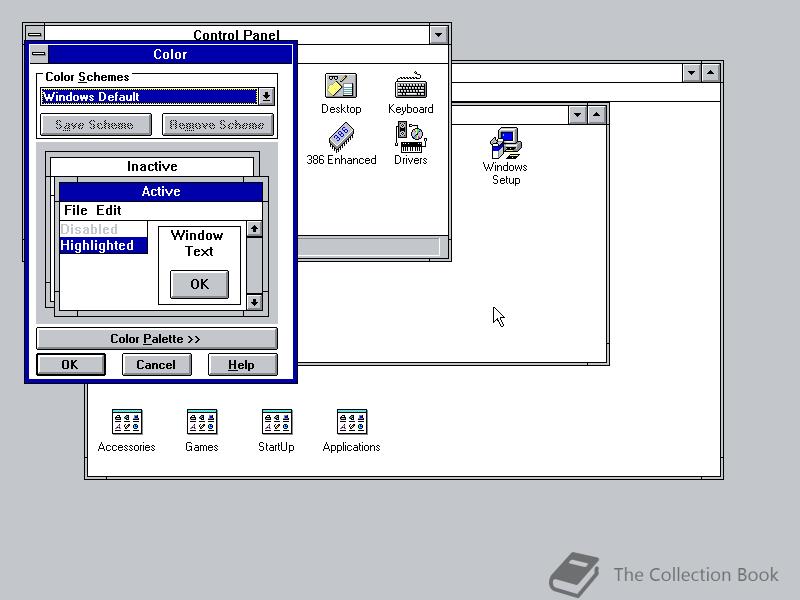Image resolution: width=800 pixels, height=600 pixels.
Task: Open Help in the Color dialog
Action: click(242, 365)
